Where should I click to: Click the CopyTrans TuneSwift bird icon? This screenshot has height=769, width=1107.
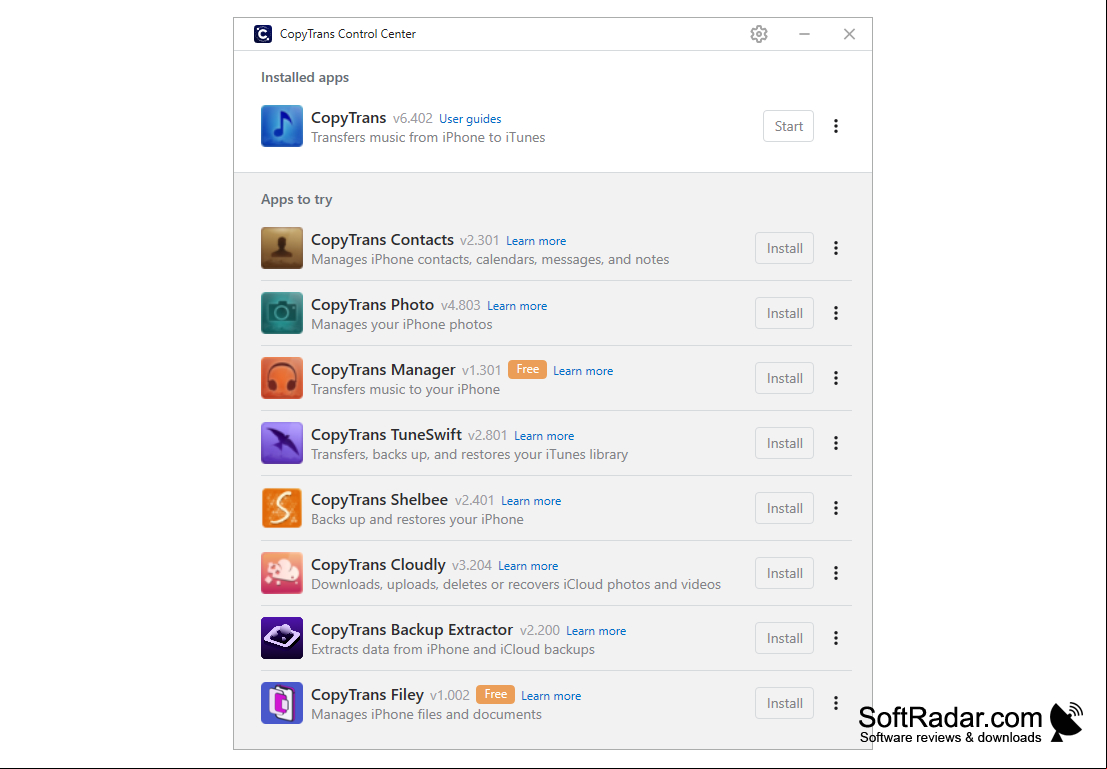tap(282, 443)
